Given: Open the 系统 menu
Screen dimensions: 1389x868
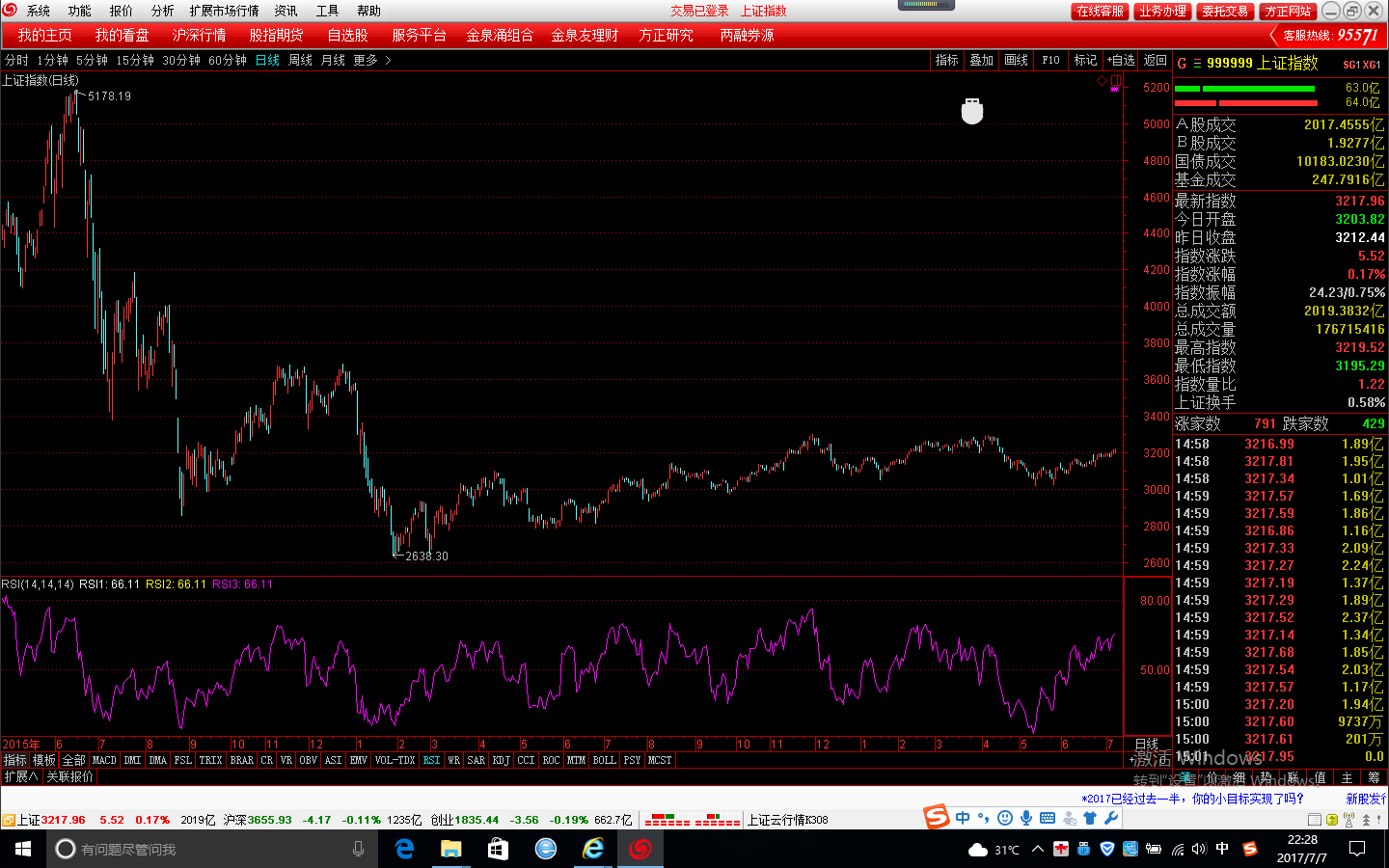Looking at the screenshot, I should tap(39, 11).
